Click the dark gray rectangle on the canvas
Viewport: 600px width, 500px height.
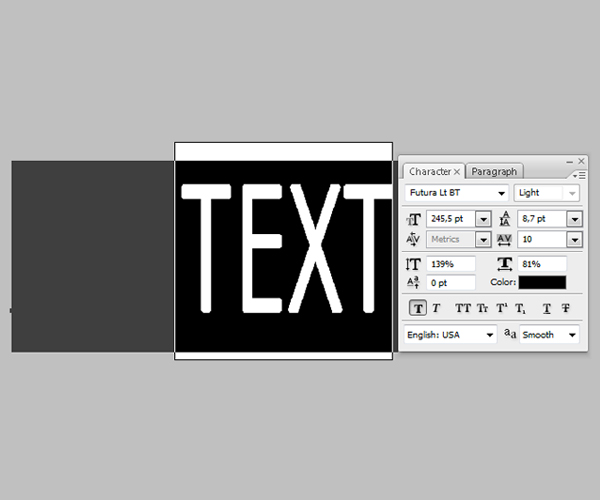pos(93,256)
